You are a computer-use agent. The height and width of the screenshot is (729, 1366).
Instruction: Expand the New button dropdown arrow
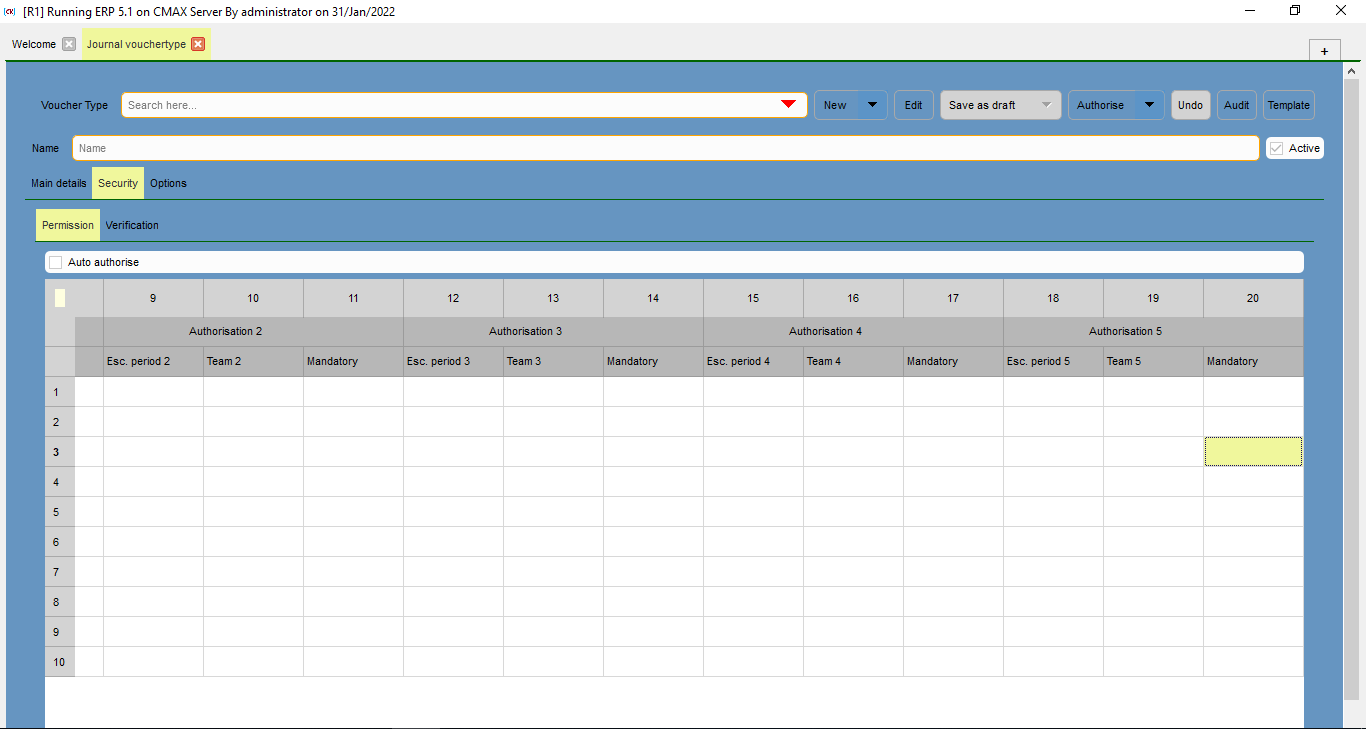pos(872,105)
